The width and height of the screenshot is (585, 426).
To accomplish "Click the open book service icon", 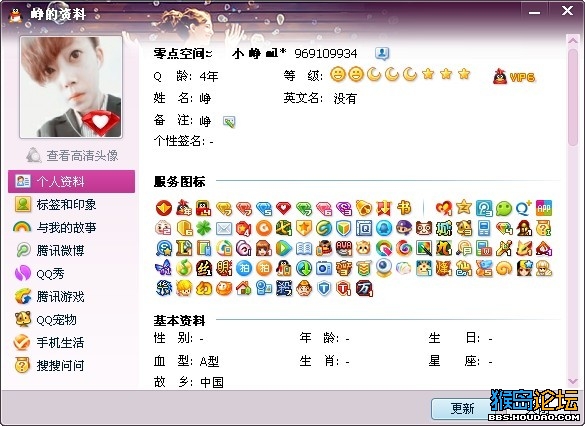I will (304, 248).
